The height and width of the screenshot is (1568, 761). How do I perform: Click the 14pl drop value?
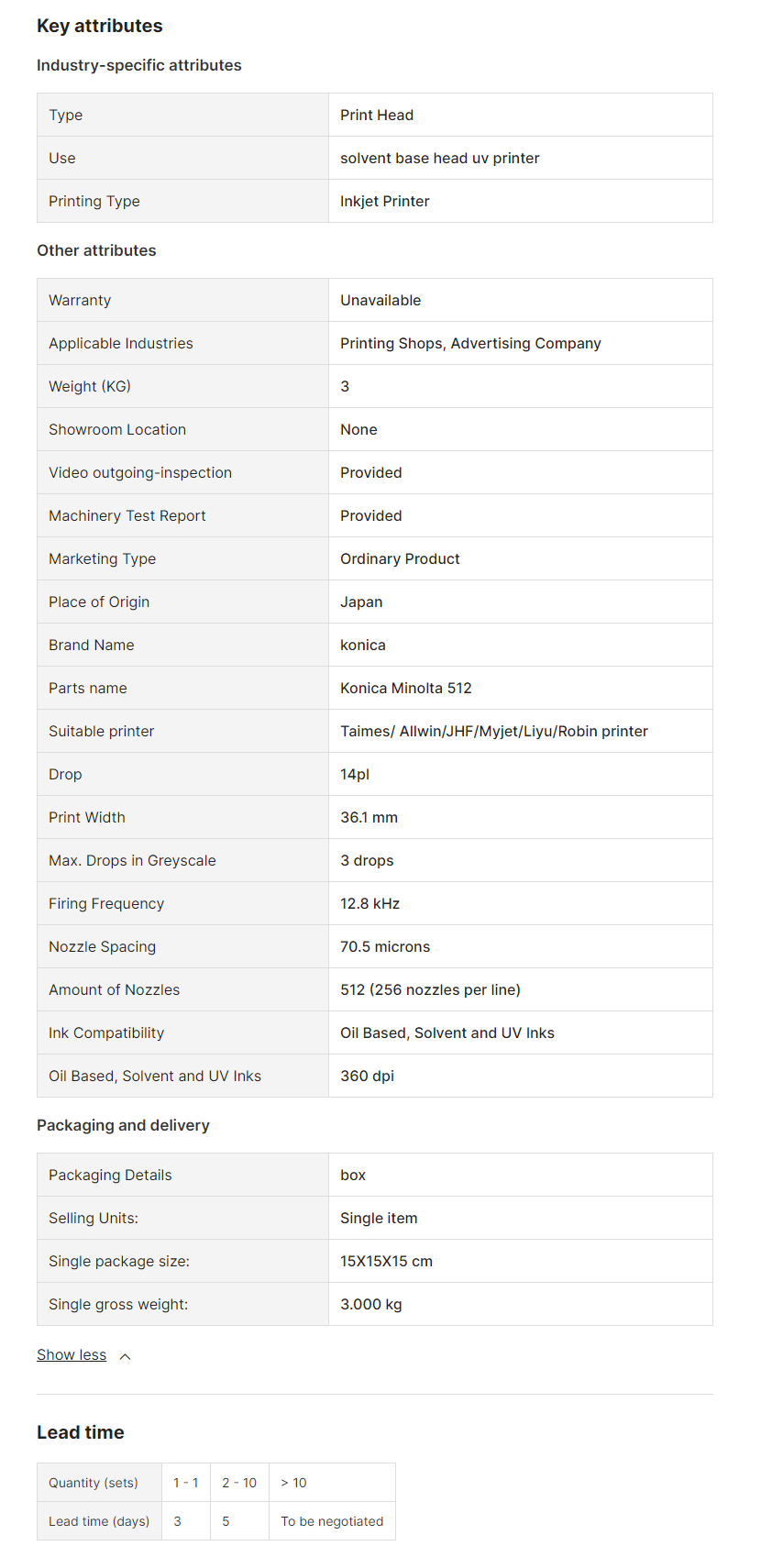point(355,774)
